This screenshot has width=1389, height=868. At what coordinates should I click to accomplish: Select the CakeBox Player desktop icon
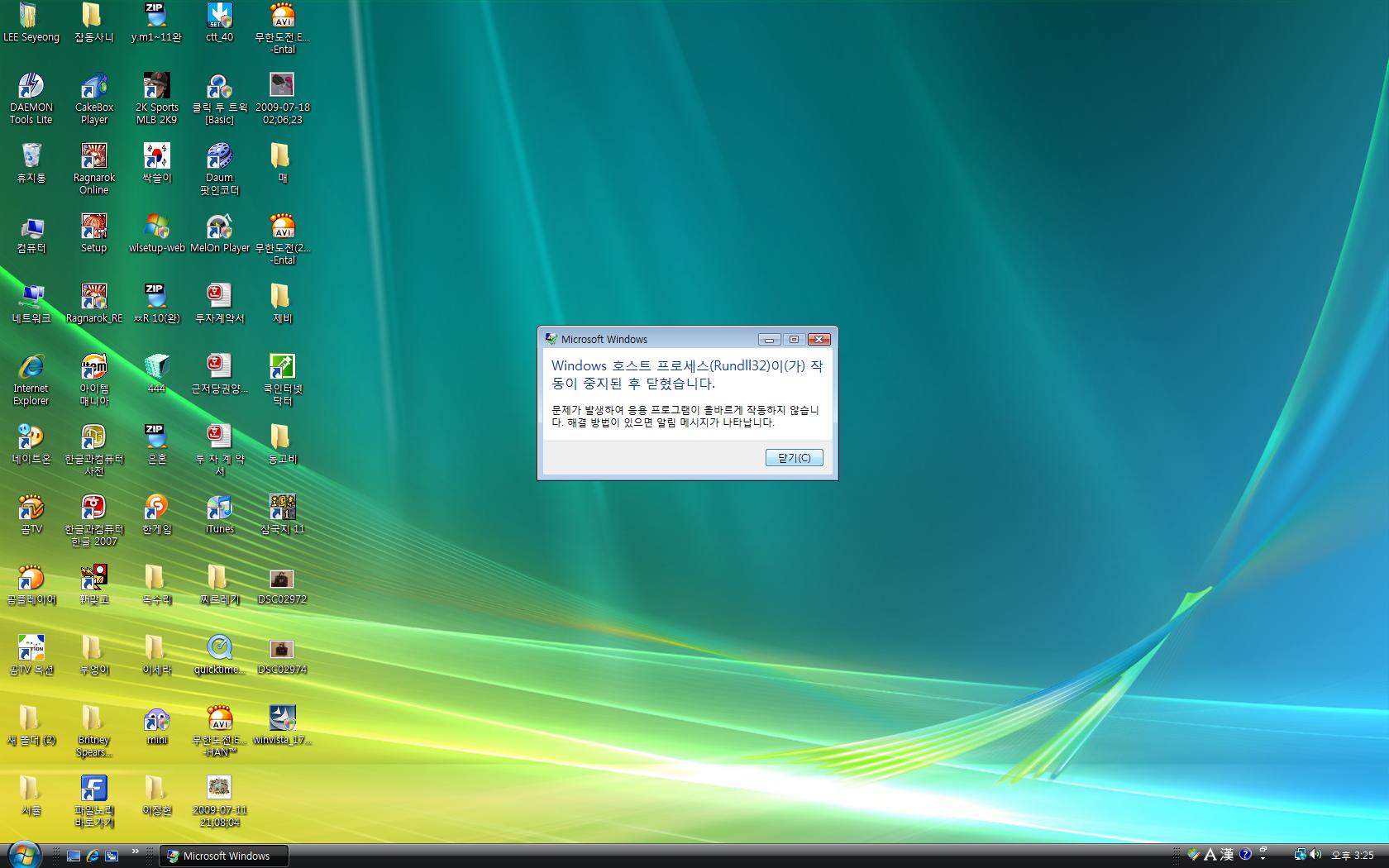pyautogui.click(x=94, y=98)
